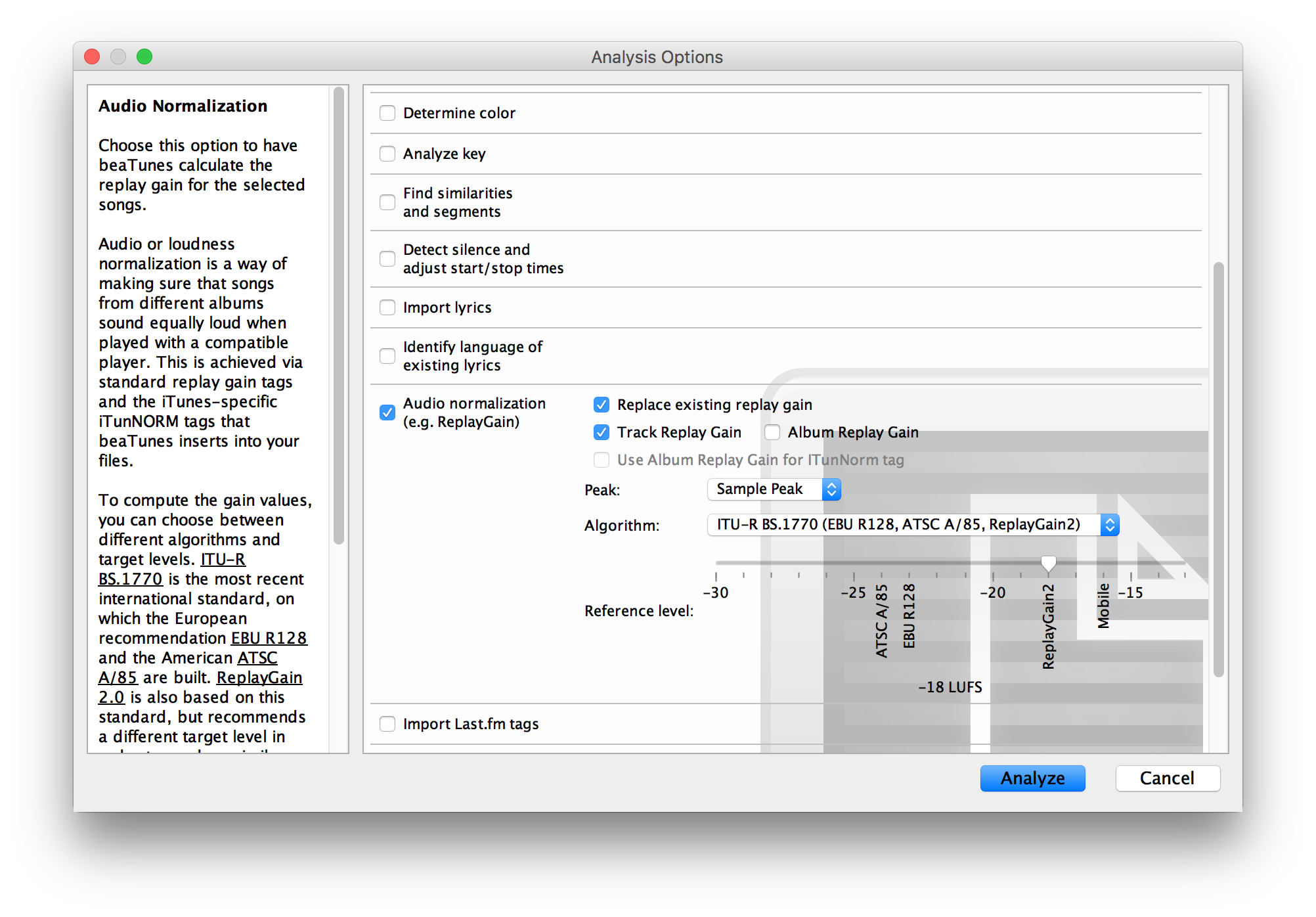Viewport: 1316px width, 917px height.
Task: Click the Analyze button
Action: 1032,778
